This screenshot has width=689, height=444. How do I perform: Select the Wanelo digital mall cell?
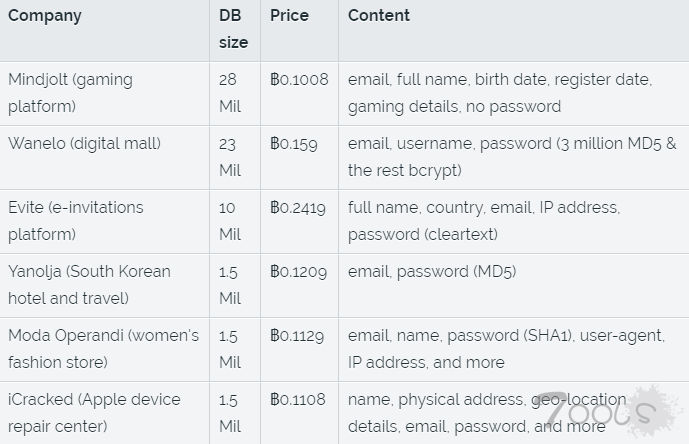[x=84, y=144]
